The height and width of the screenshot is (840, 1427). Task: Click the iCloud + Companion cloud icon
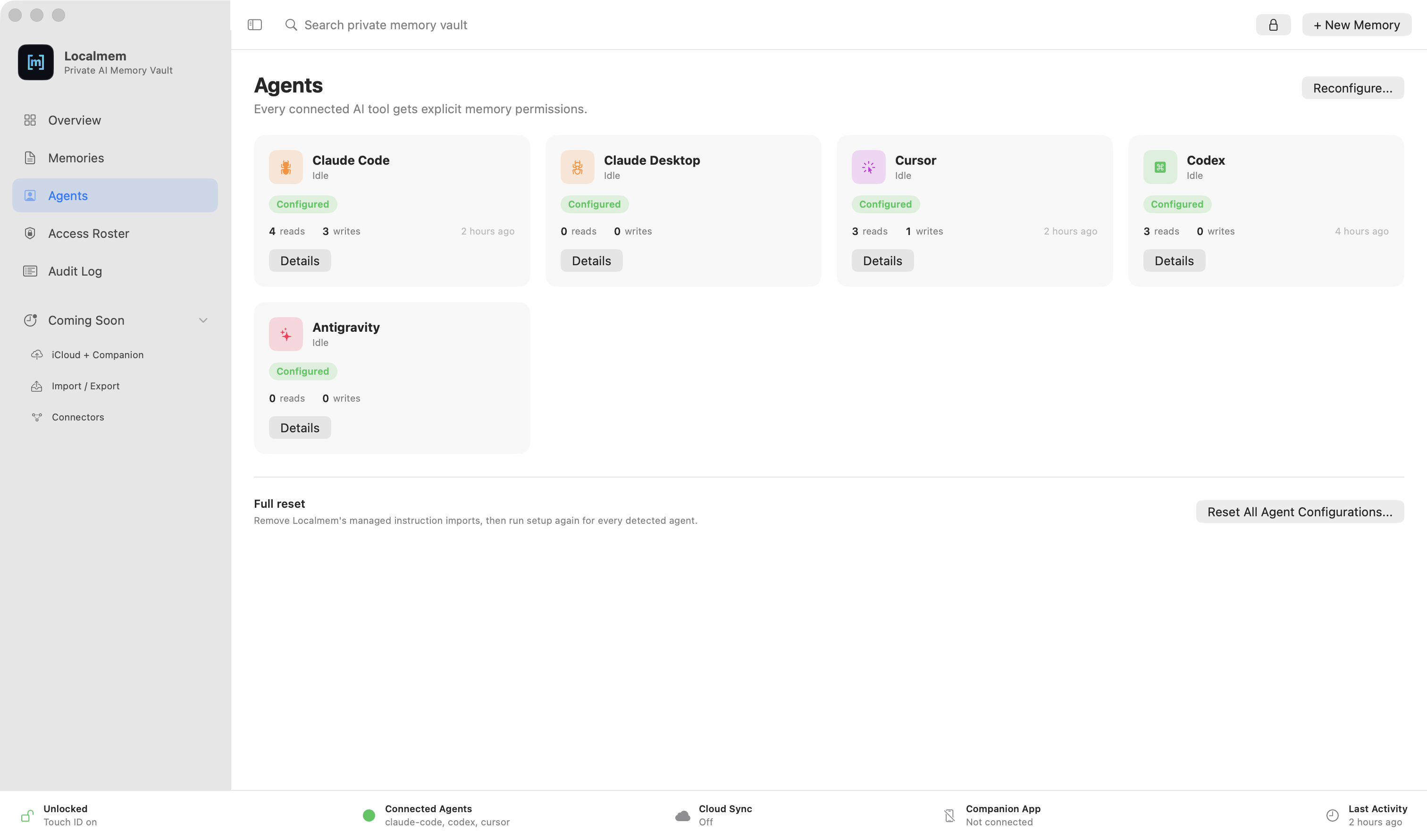(37, 354)
